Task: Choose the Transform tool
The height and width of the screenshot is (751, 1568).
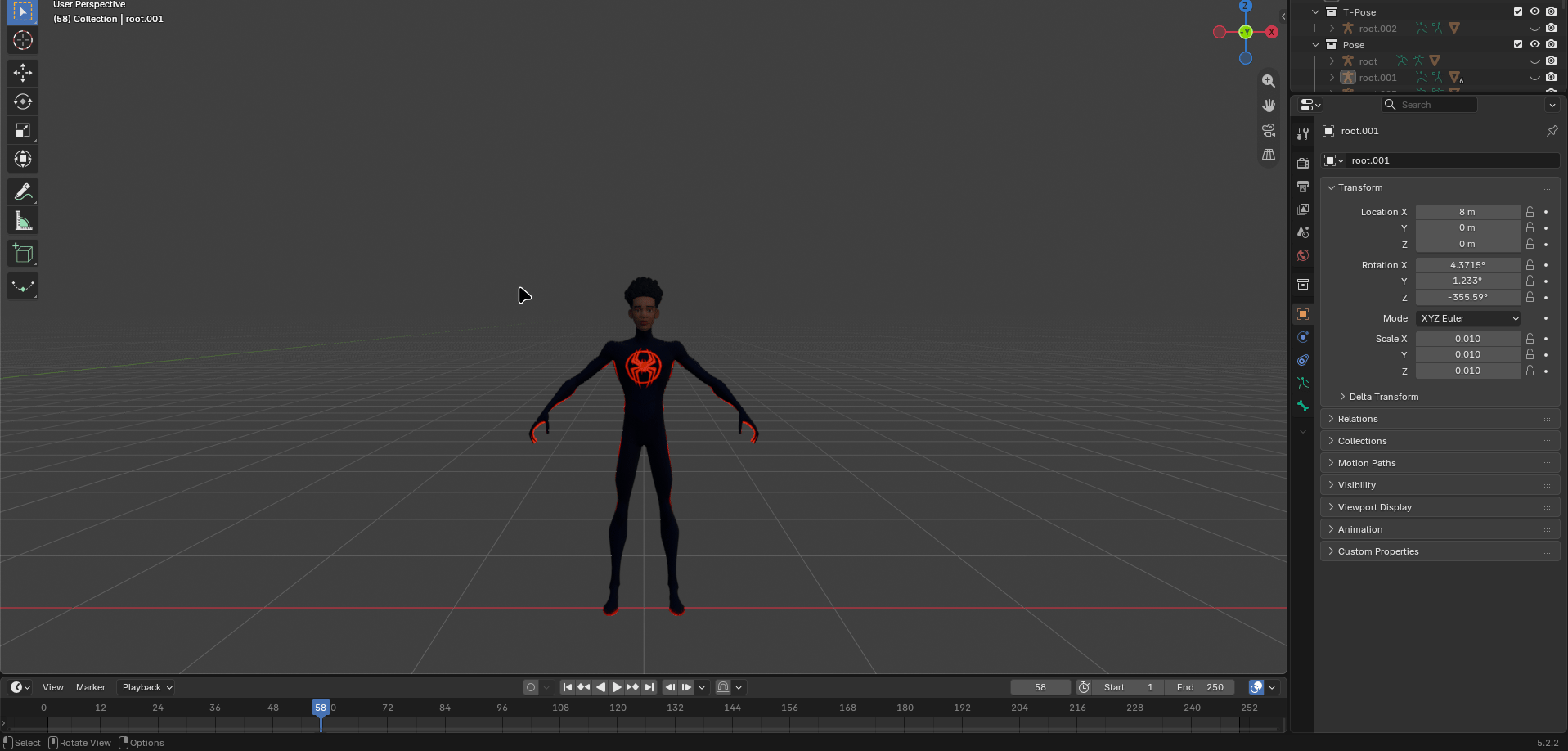Action: tap(23, 159)
